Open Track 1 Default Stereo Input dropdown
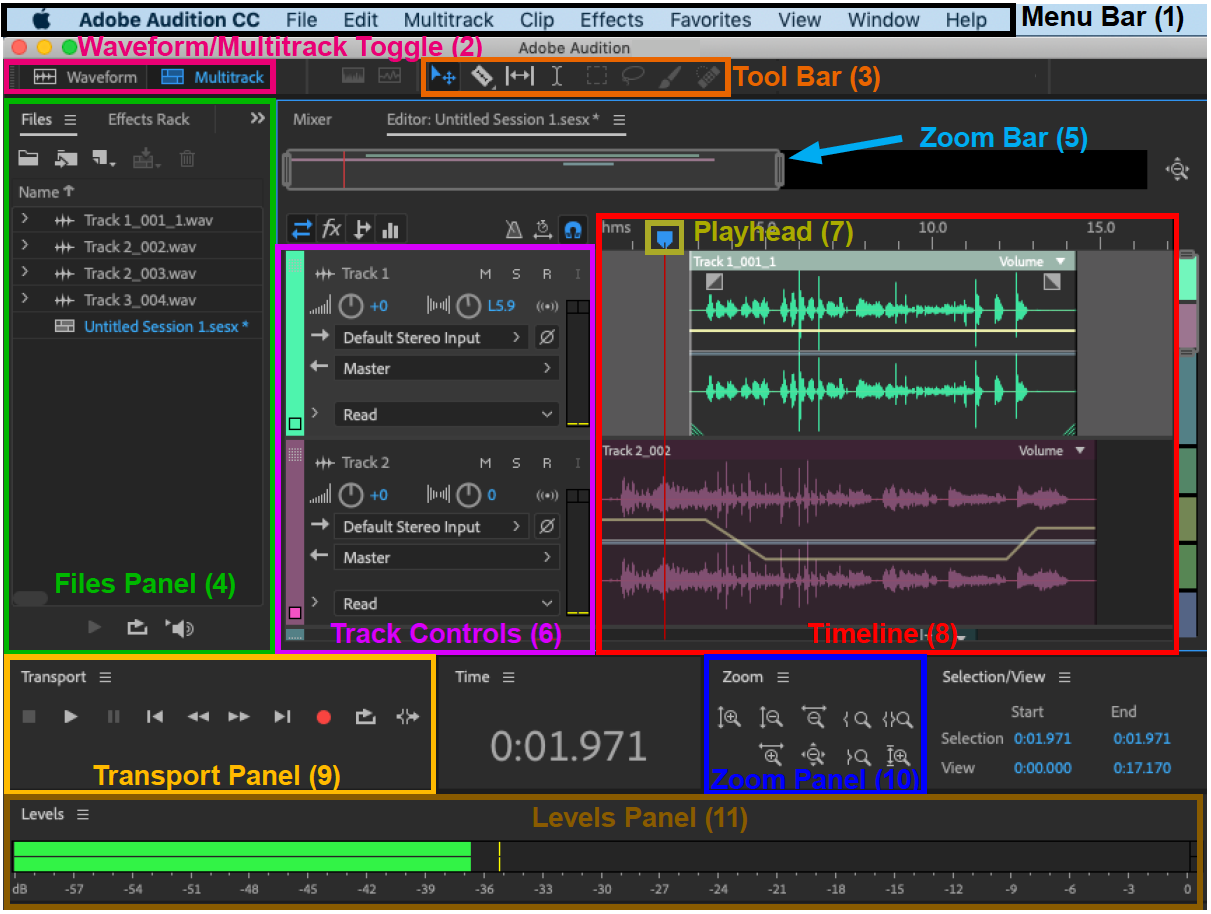This screenshot has height=914, width=1211. click(431, 338)
